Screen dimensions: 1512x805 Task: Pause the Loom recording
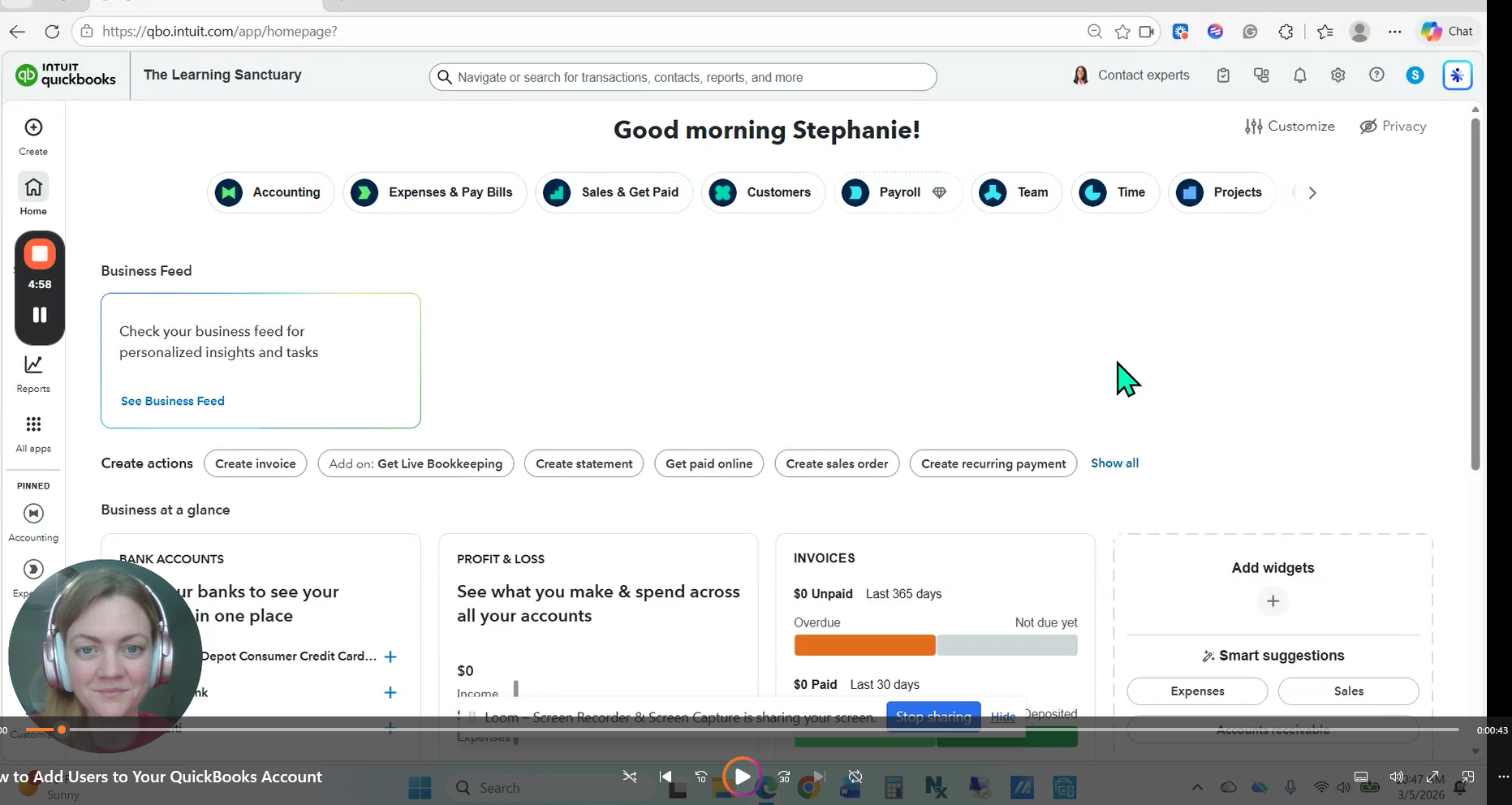[x=40, y=315]
